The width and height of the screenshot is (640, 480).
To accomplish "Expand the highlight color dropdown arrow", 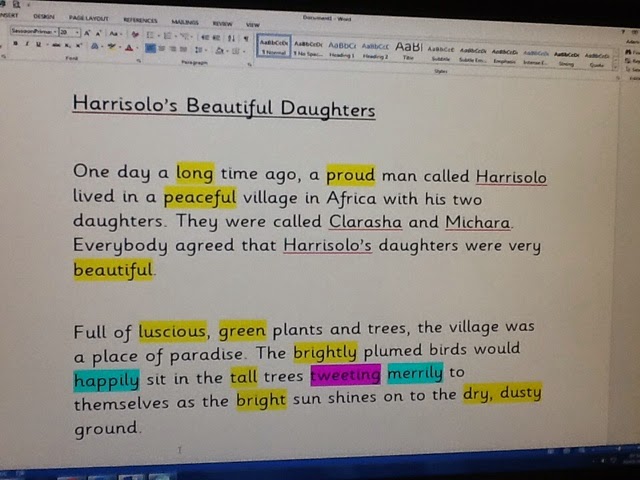I will pos(120,47).
